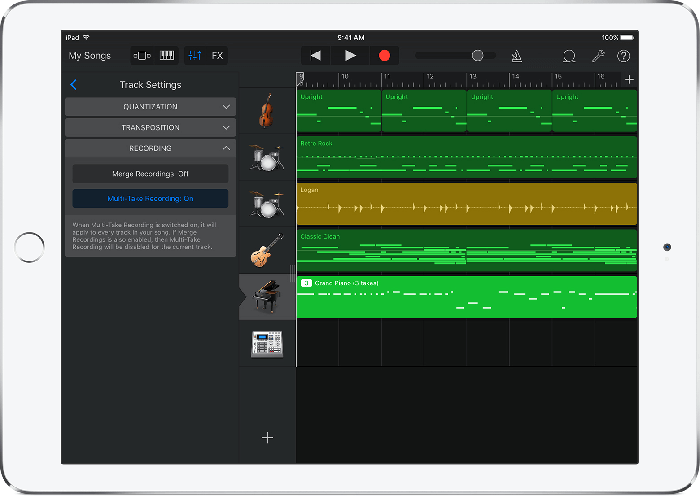Click the master volume slider knob
Image resolution: width=700 pixels, height=496 pixels.
point(478,55)
